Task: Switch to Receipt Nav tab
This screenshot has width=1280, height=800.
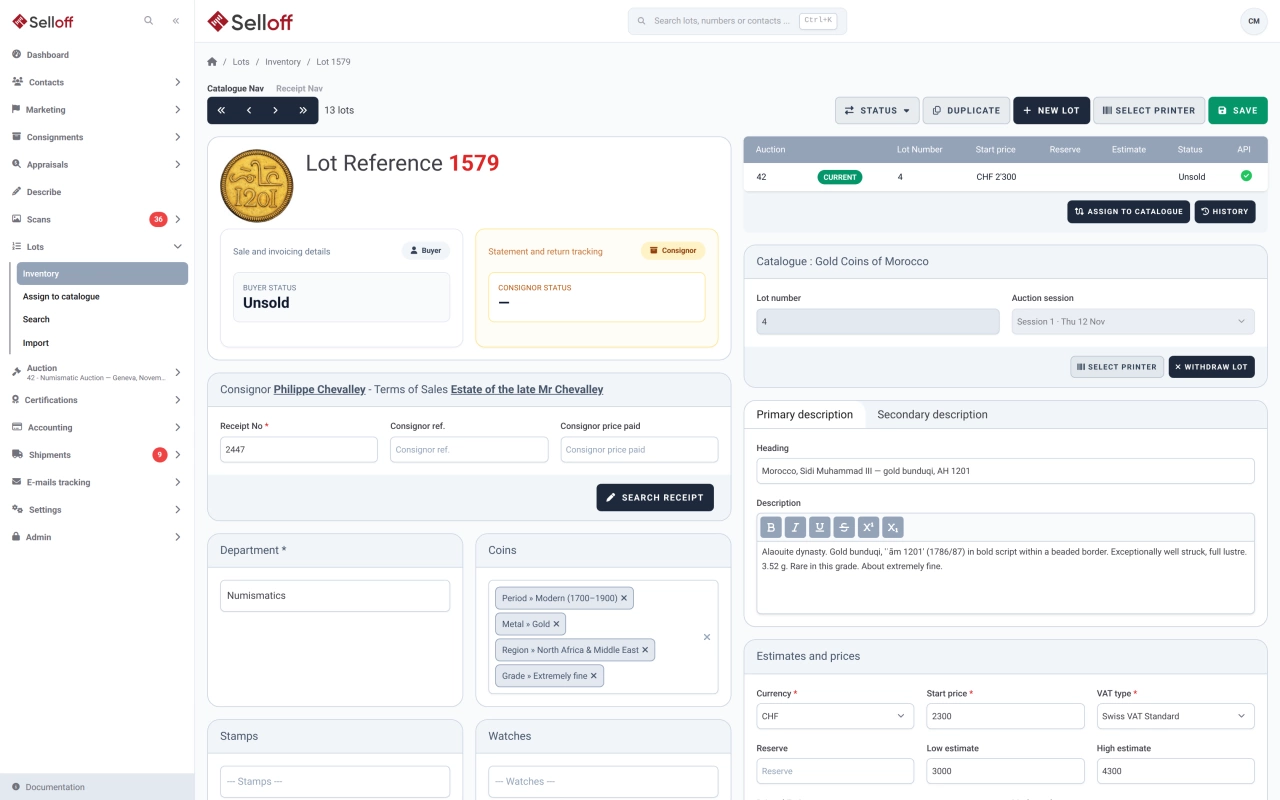Action: [299, 89]
